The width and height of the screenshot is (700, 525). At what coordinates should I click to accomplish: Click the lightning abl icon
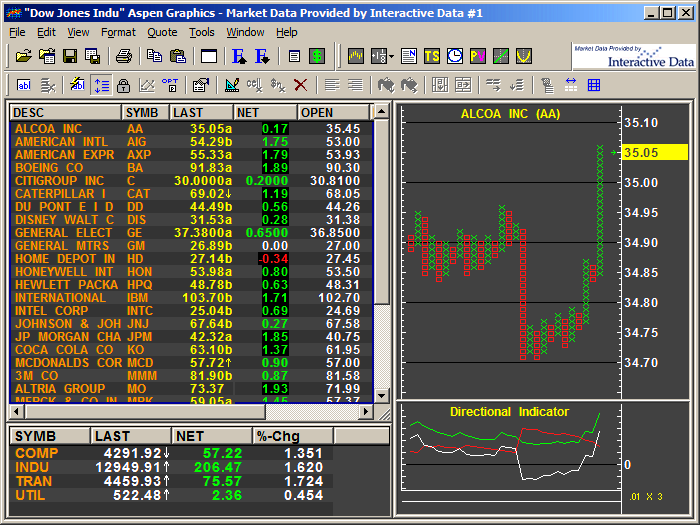tap(78, 85)
